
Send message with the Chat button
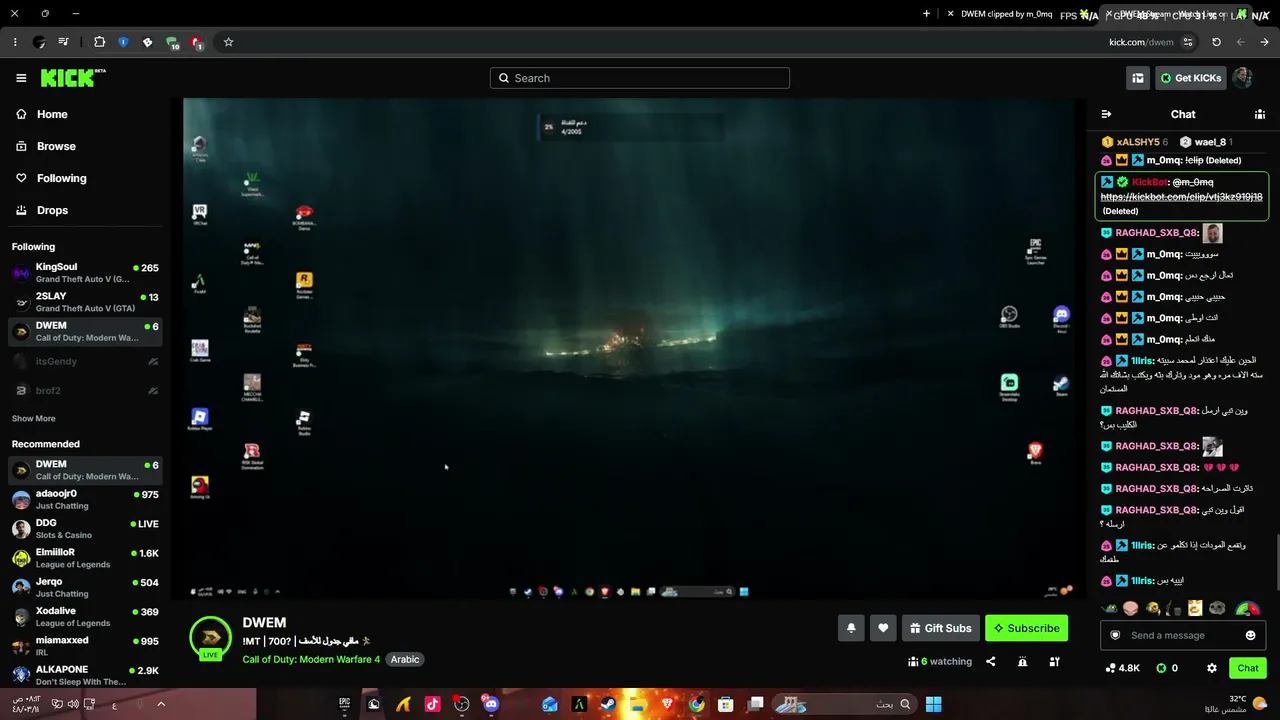tap(1248, 668)
